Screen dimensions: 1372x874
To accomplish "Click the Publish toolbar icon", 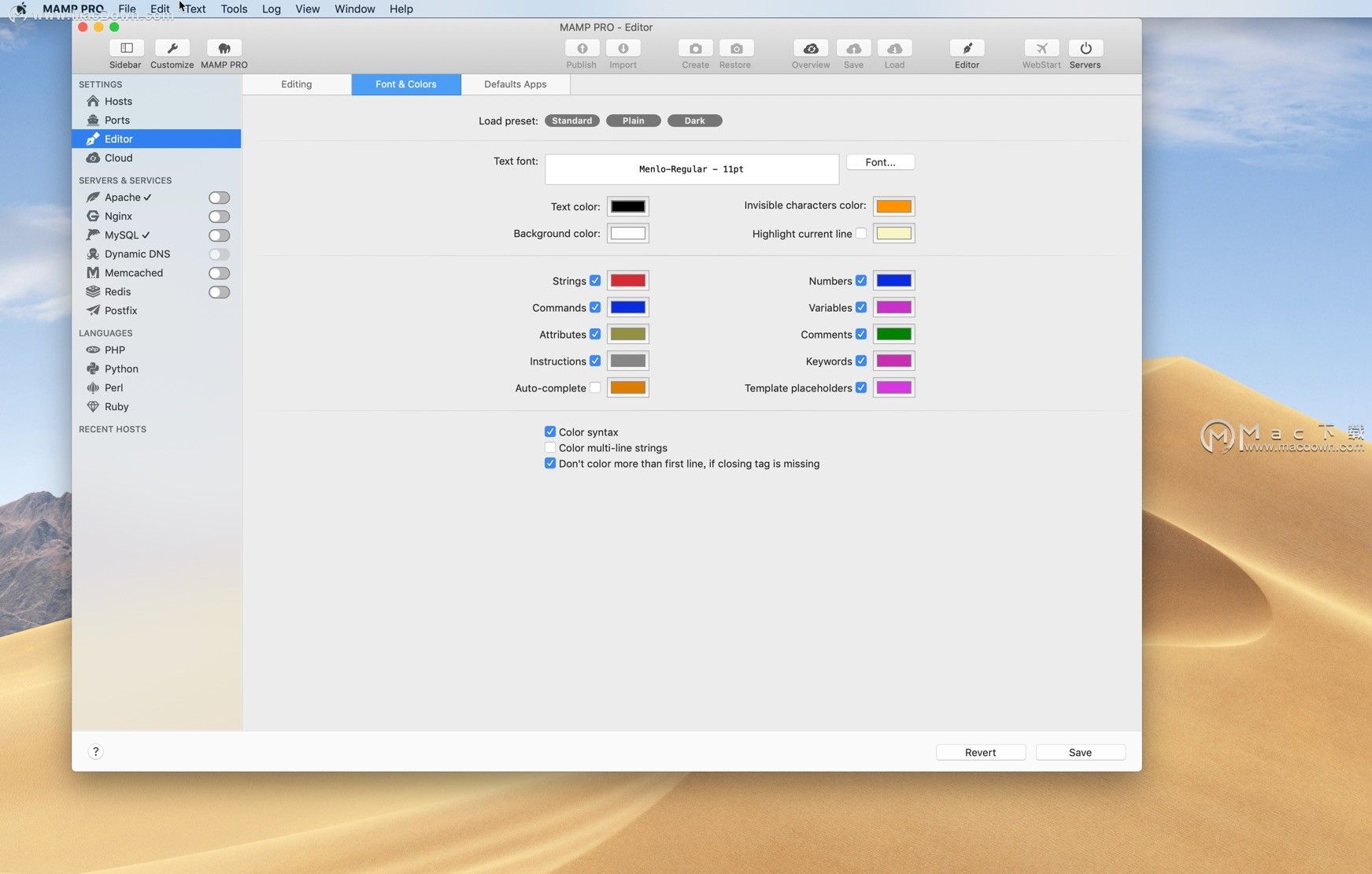I will click(582, 48).
